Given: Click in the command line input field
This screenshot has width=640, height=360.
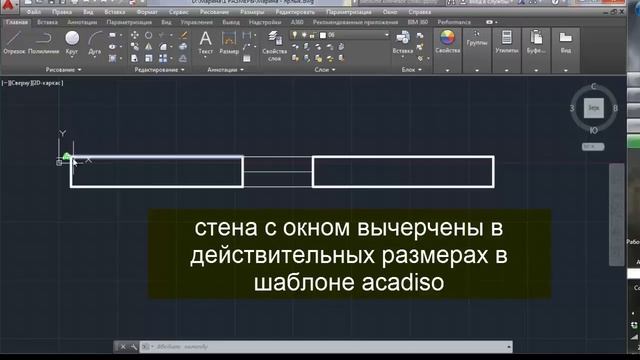Looking at the screenshot, I should point(325,347).
